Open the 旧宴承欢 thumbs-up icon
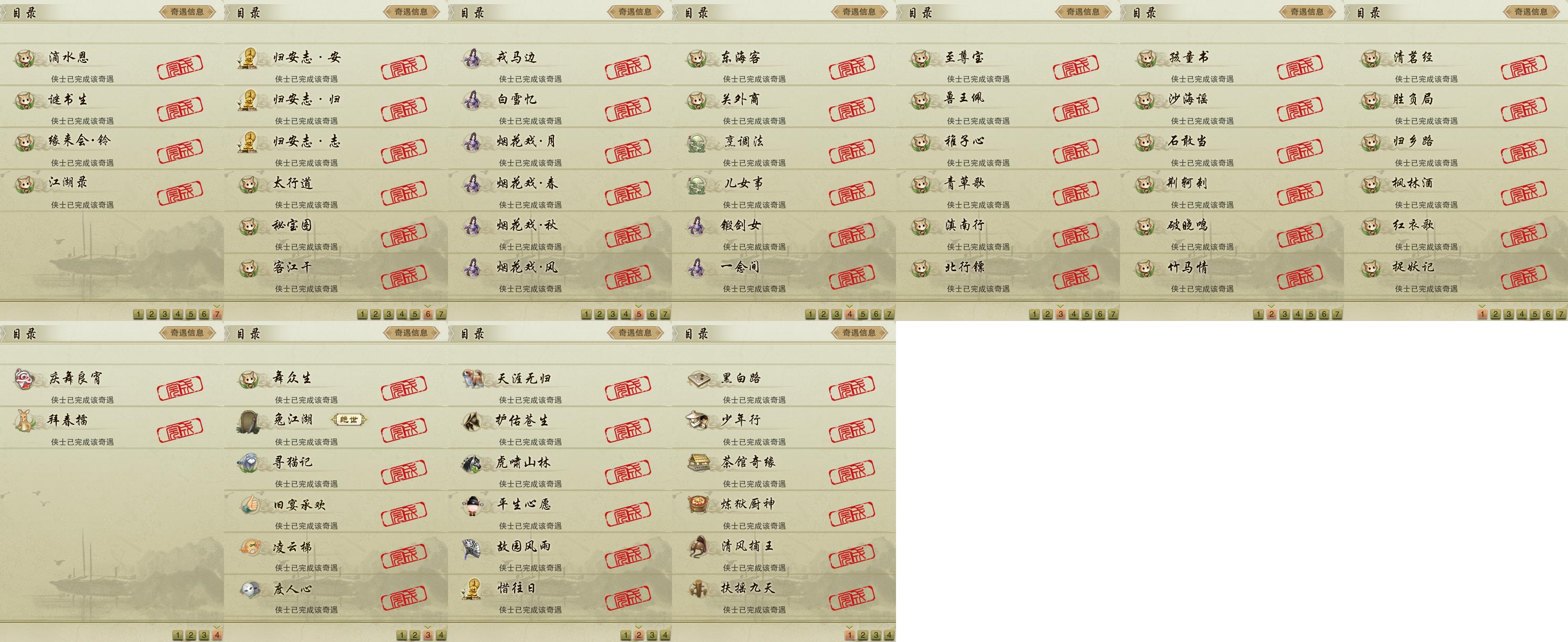Screen dimensions: 1568x642 click(x=250, y=505)
